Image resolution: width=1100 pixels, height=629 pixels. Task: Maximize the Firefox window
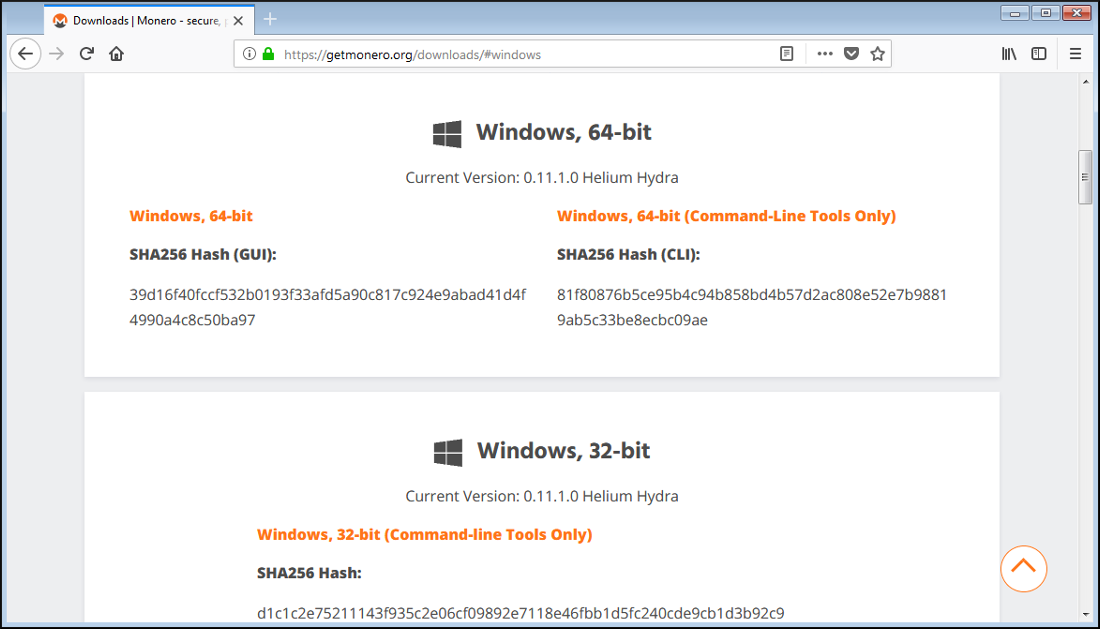[x=1045, y=13]
